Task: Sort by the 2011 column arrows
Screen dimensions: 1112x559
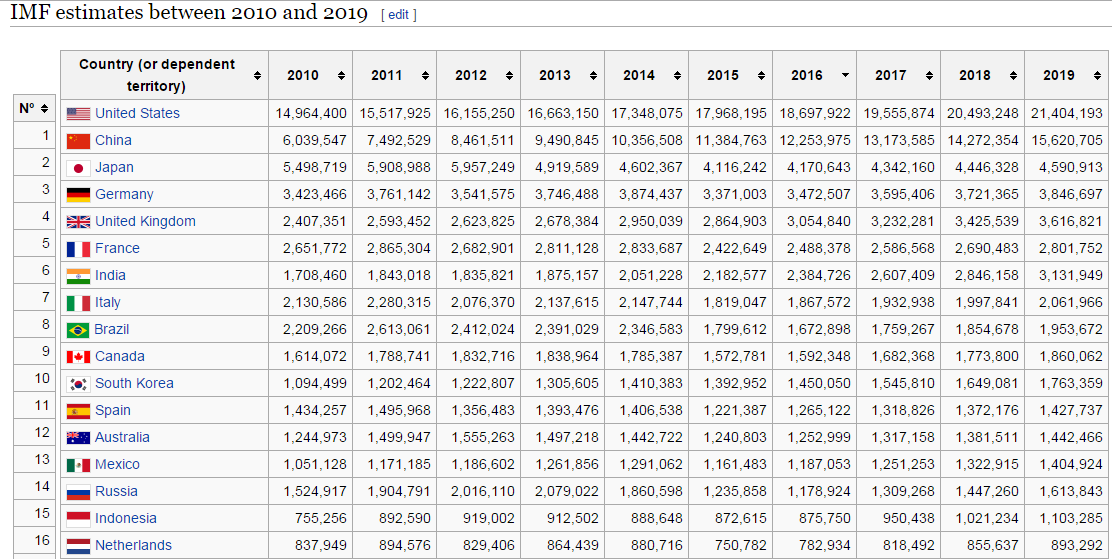Action: click(425, 75)
